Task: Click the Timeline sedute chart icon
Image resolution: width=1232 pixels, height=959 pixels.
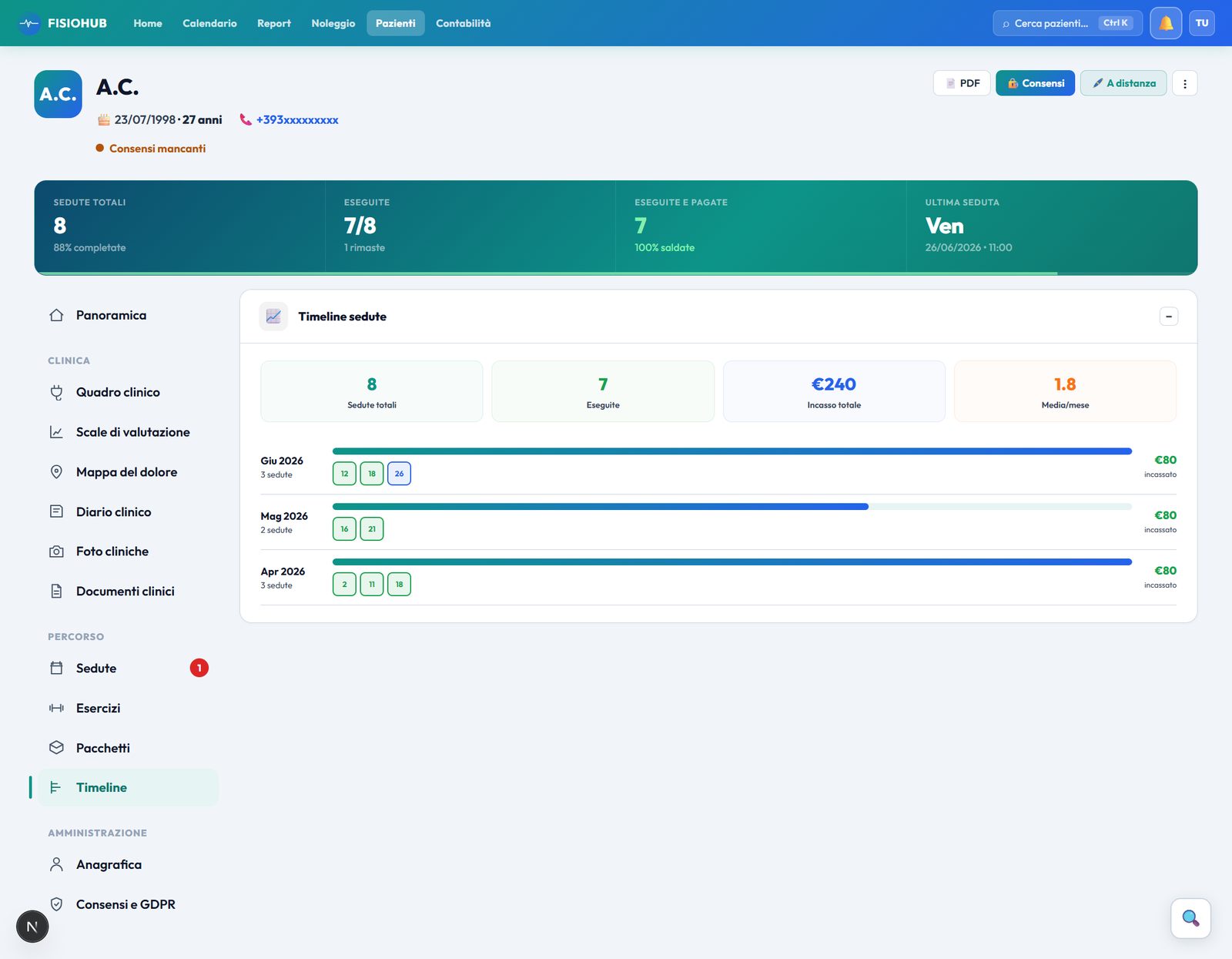Action: [x=273, y=317]
